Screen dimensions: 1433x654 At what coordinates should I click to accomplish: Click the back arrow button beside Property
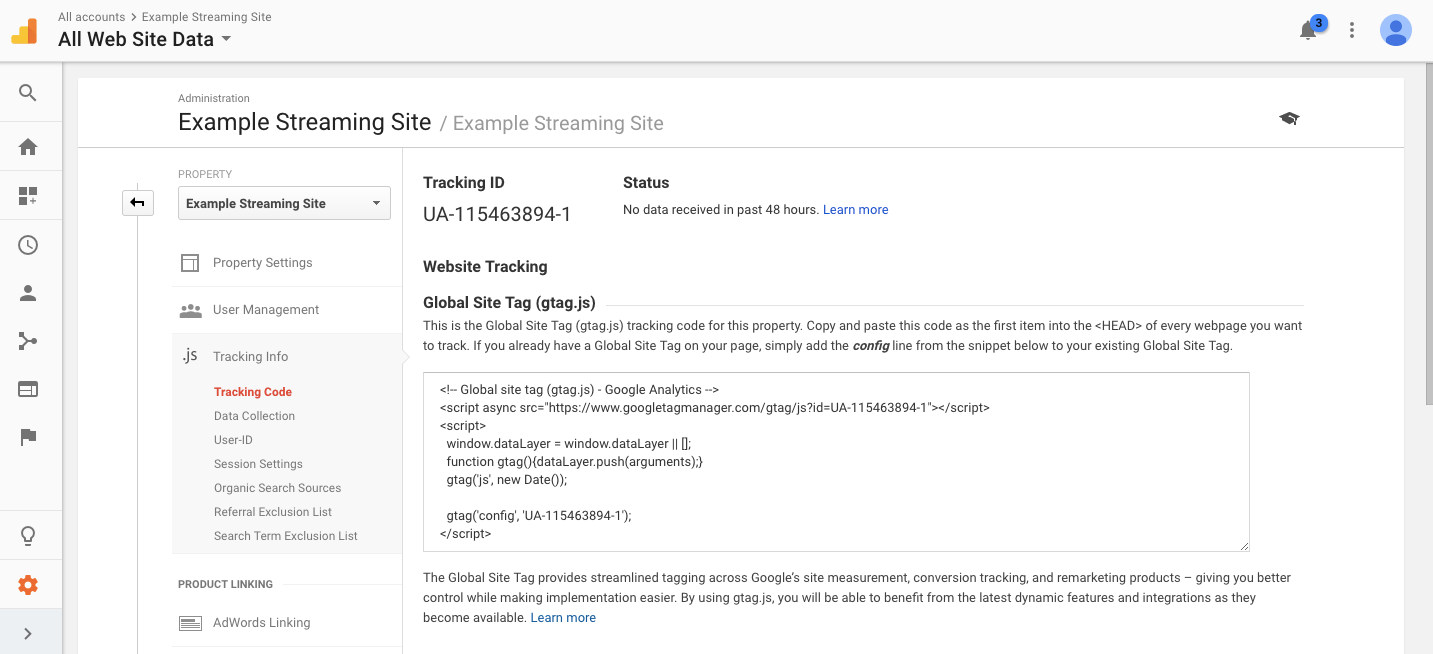138,203
